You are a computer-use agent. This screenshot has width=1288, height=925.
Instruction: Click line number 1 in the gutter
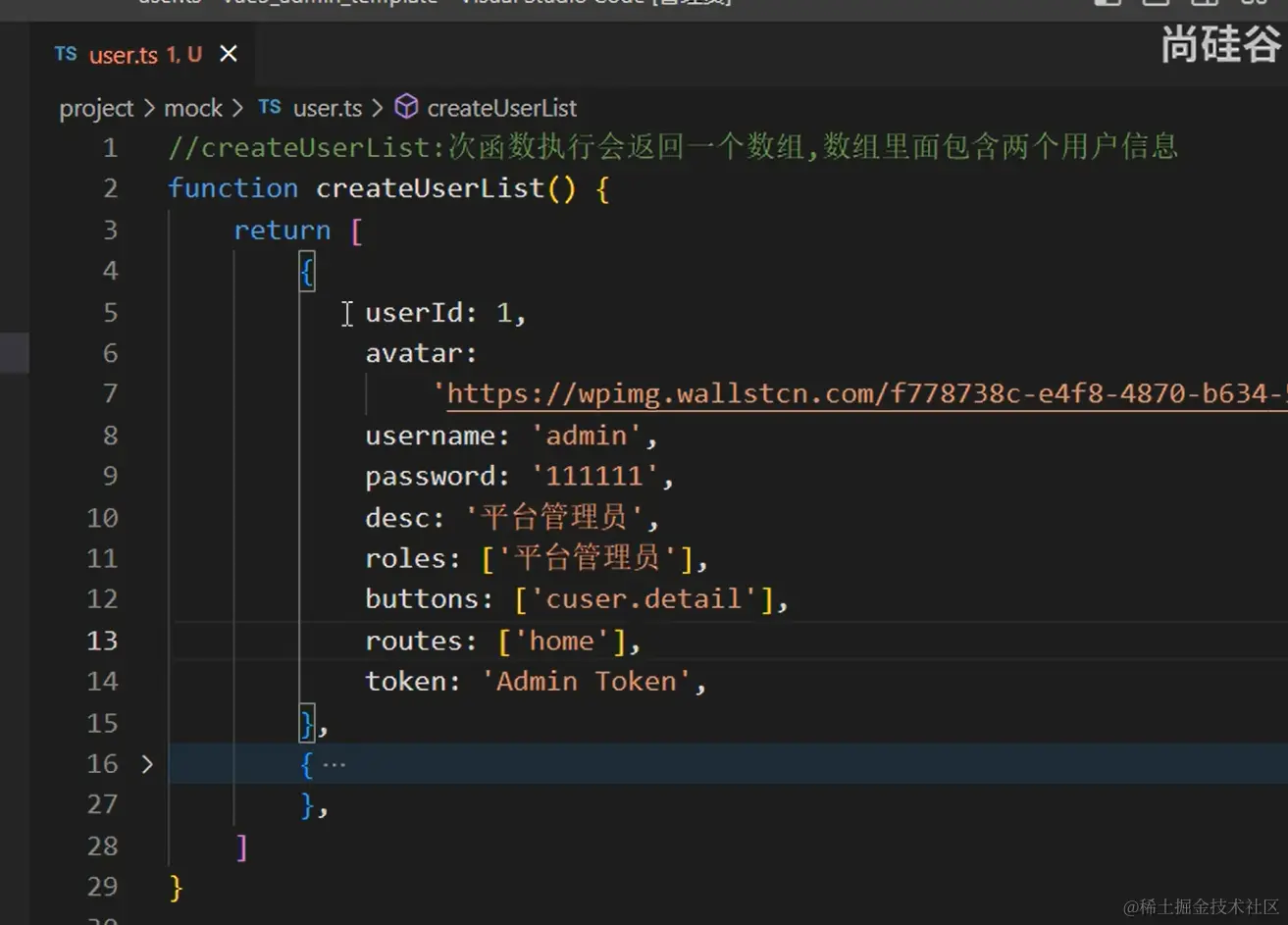110,148
